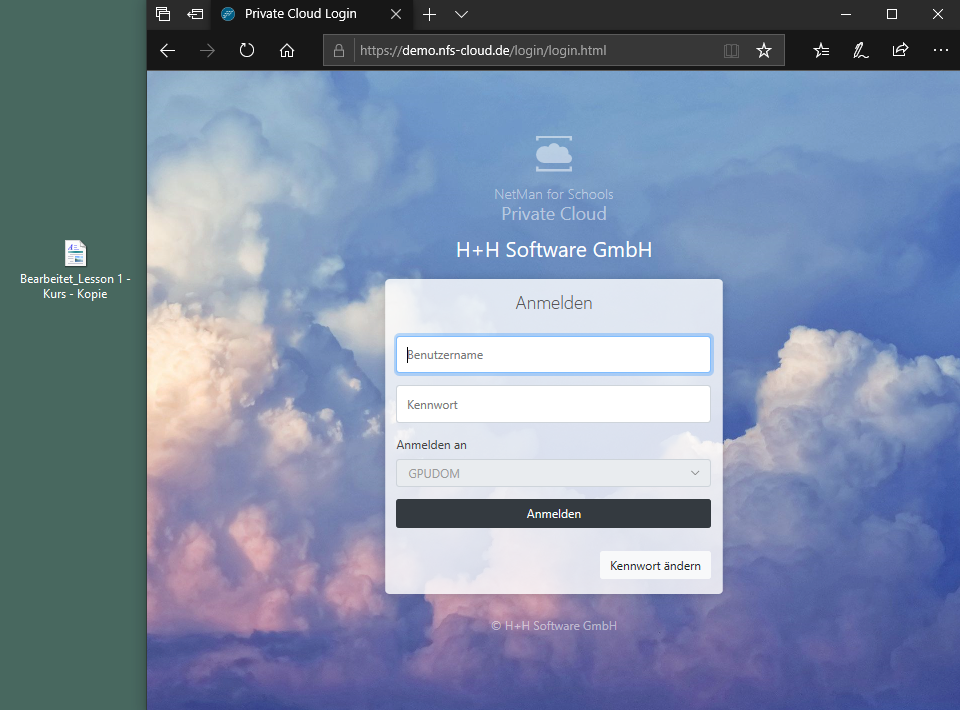Click the browser Forward arrow
This screenshot has width=960, height=710.
pyautogui.click(x=207, y=50)
